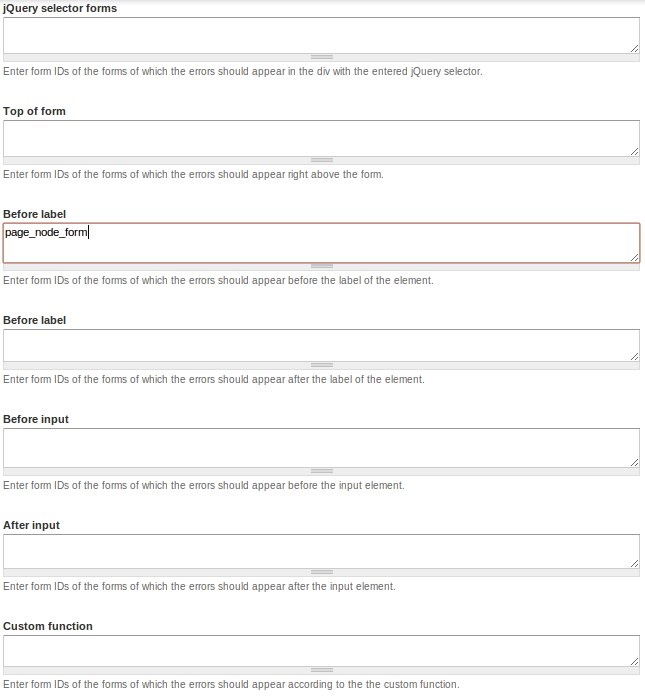Click the corner resize handle of jQuery selector forms
The image size is (645, 697).
coord(635,48)
